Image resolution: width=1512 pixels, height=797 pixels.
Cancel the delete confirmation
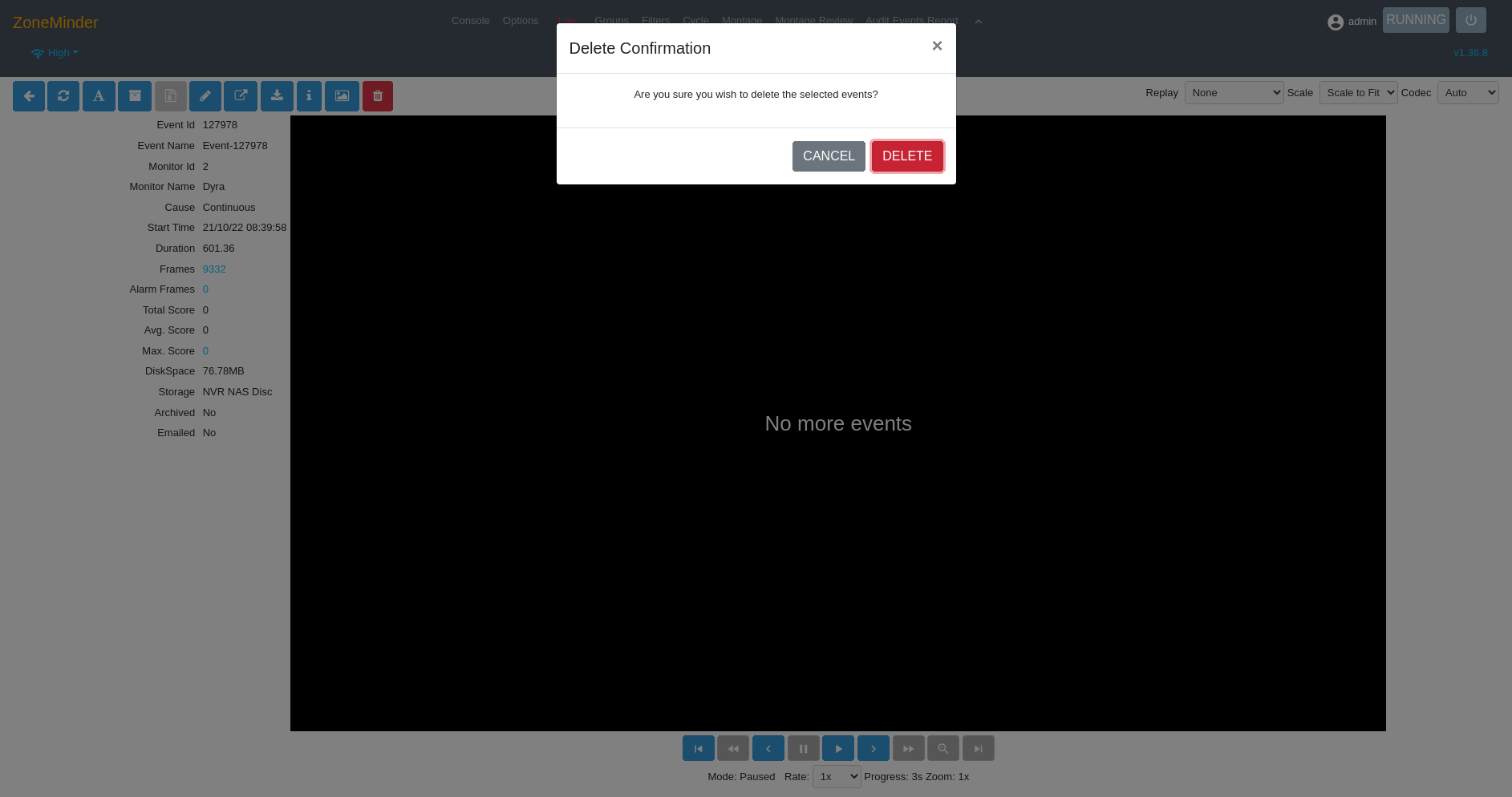tap(829, 156)
